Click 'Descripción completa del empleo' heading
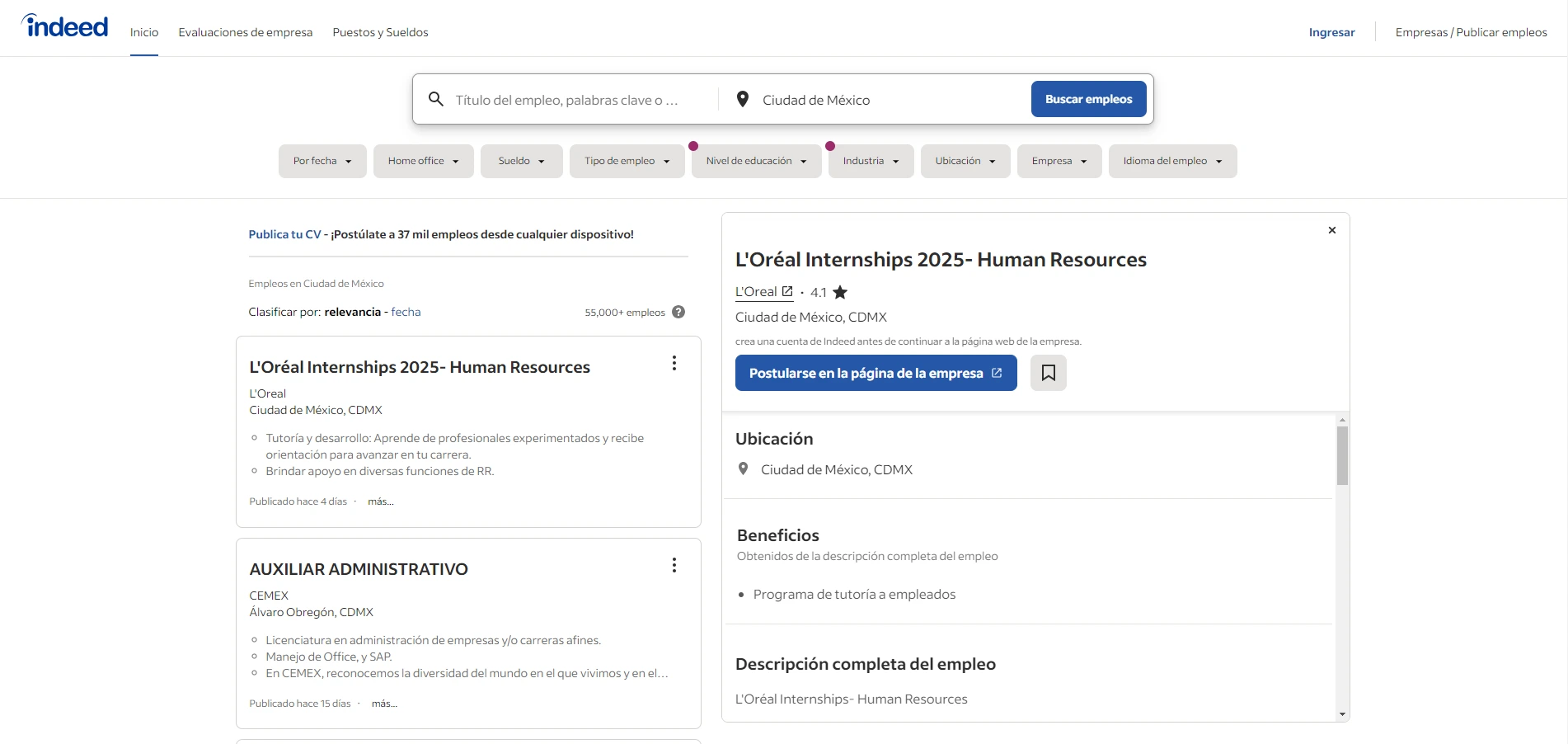The image size is (1568, 744). 866,664
